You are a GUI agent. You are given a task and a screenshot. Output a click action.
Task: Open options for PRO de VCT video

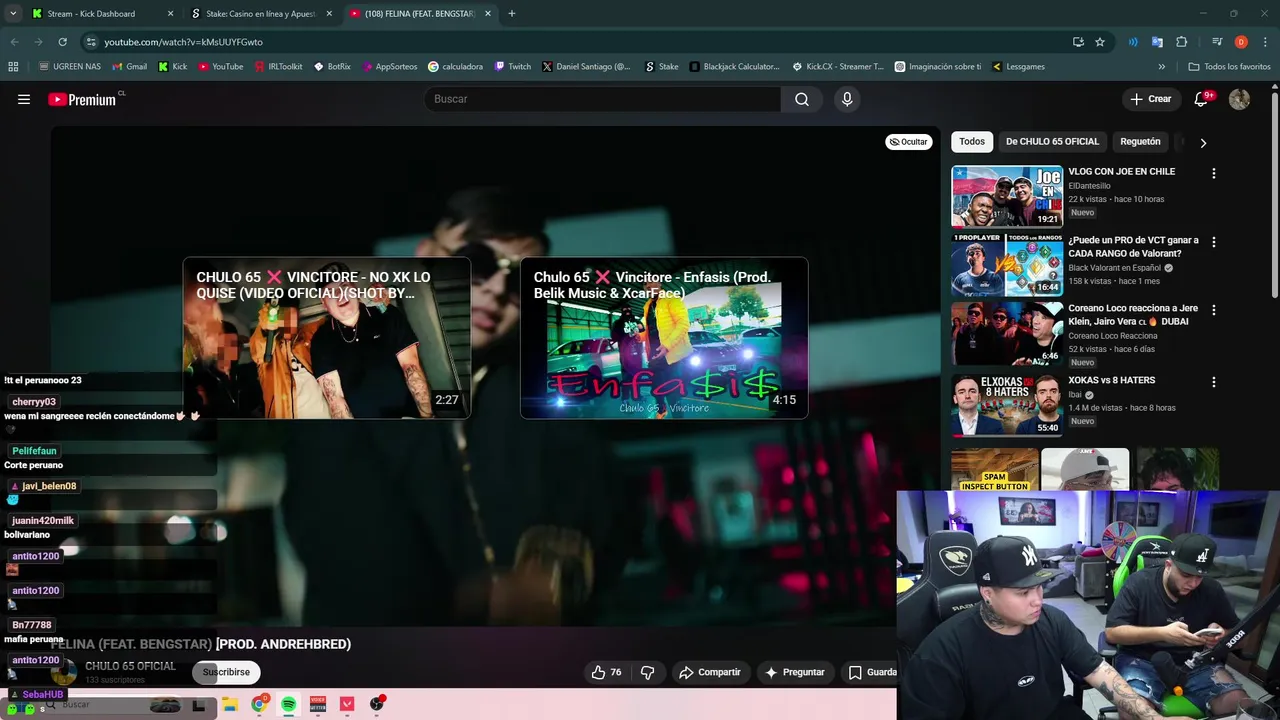tap(1214, 242)
